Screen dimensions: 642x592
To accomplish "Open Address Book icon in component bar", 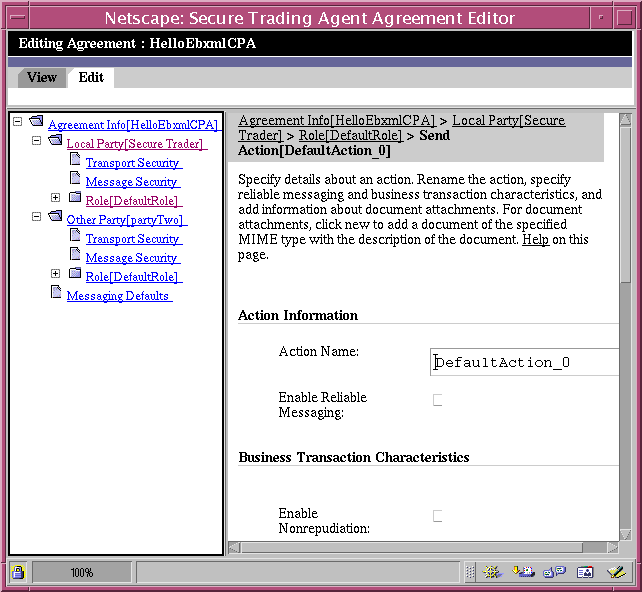I will click(x=585, y=572).
